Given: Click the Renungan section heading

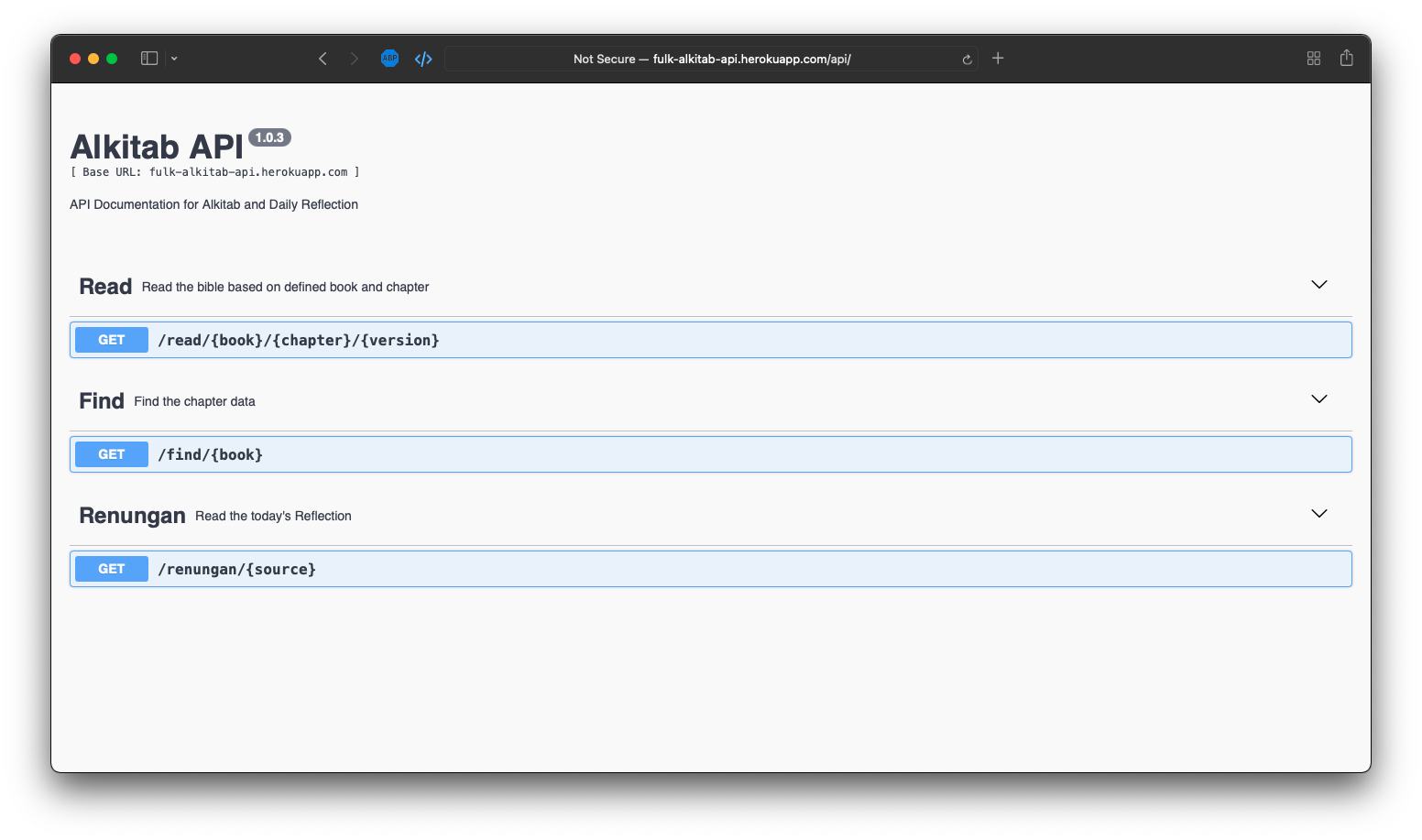Looking at the screenshot, I should click(132, 516).
